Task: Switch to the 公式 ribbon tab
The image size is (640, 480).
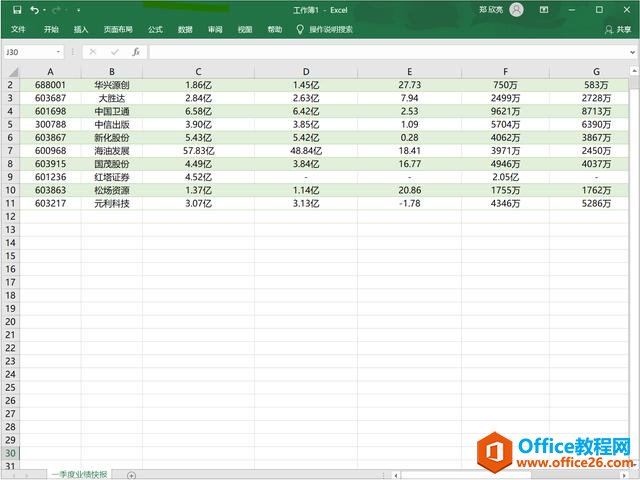Action: click(x=155, y=29)
